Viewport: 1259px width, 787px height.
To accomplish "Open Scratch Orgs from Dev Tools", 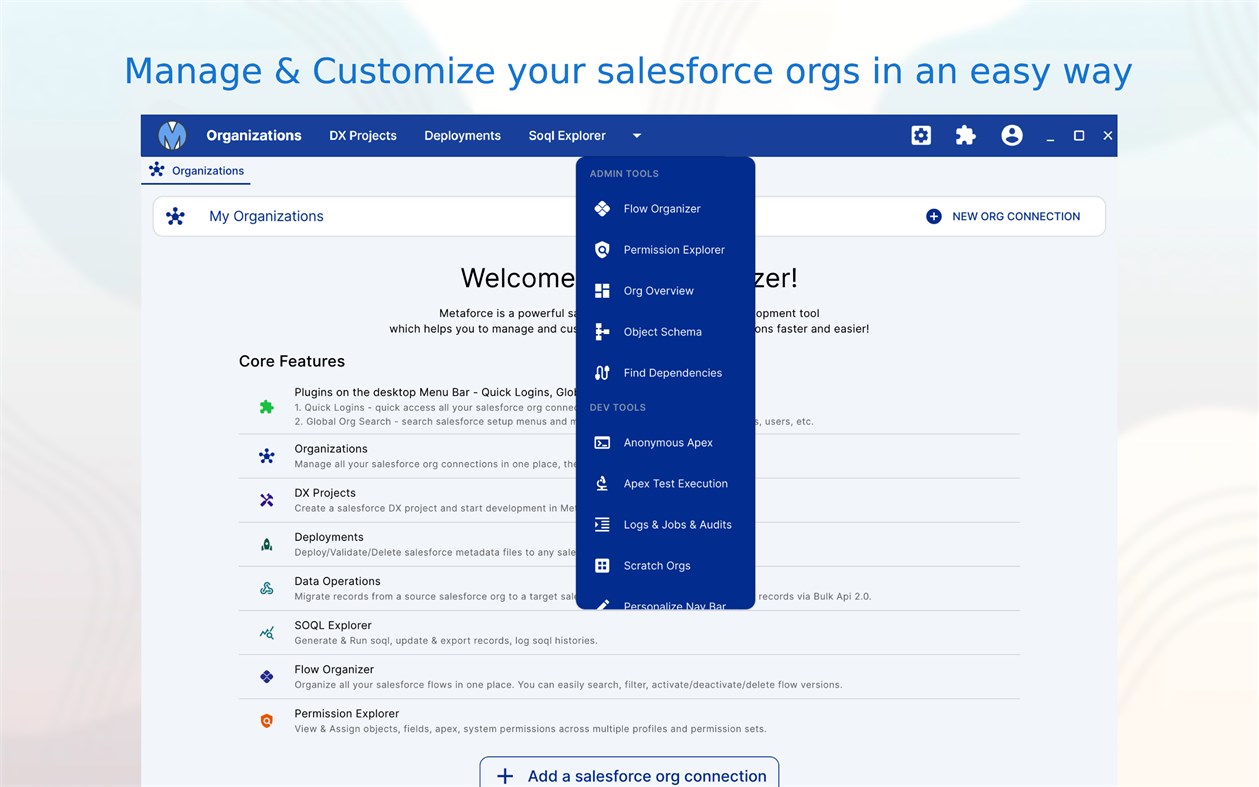I will pos(657,566).
